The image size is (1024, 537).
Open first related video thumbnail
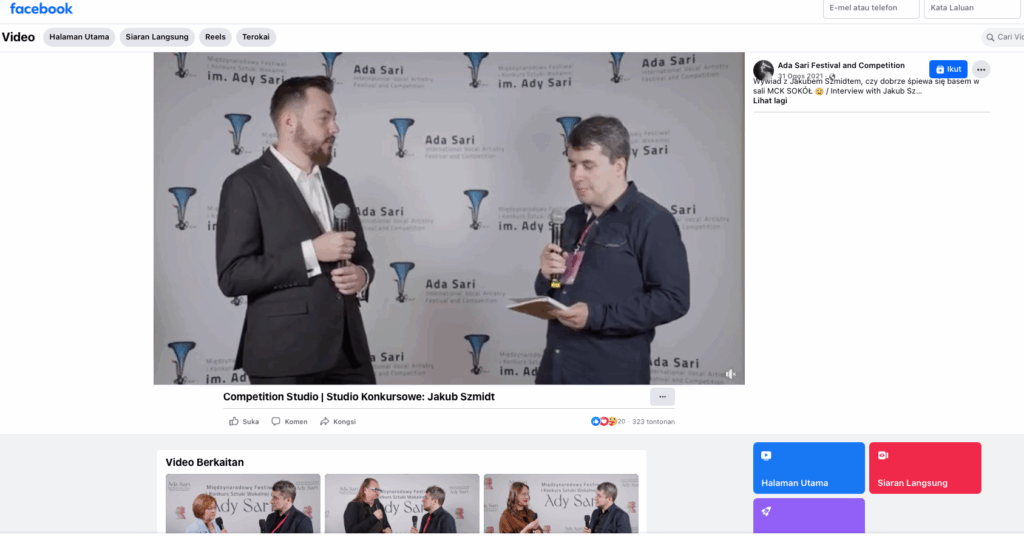click(x=242, y=503)
